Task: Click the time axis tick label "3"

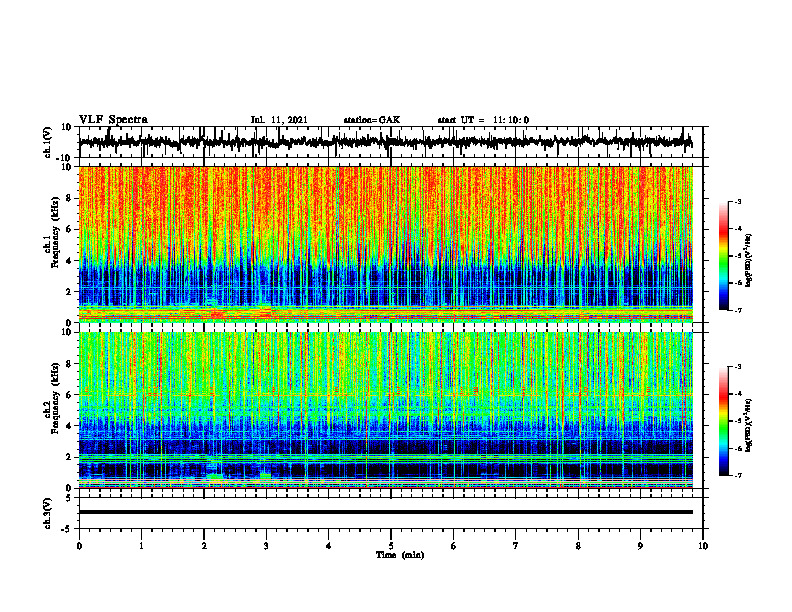Action: tap(266, 546)
